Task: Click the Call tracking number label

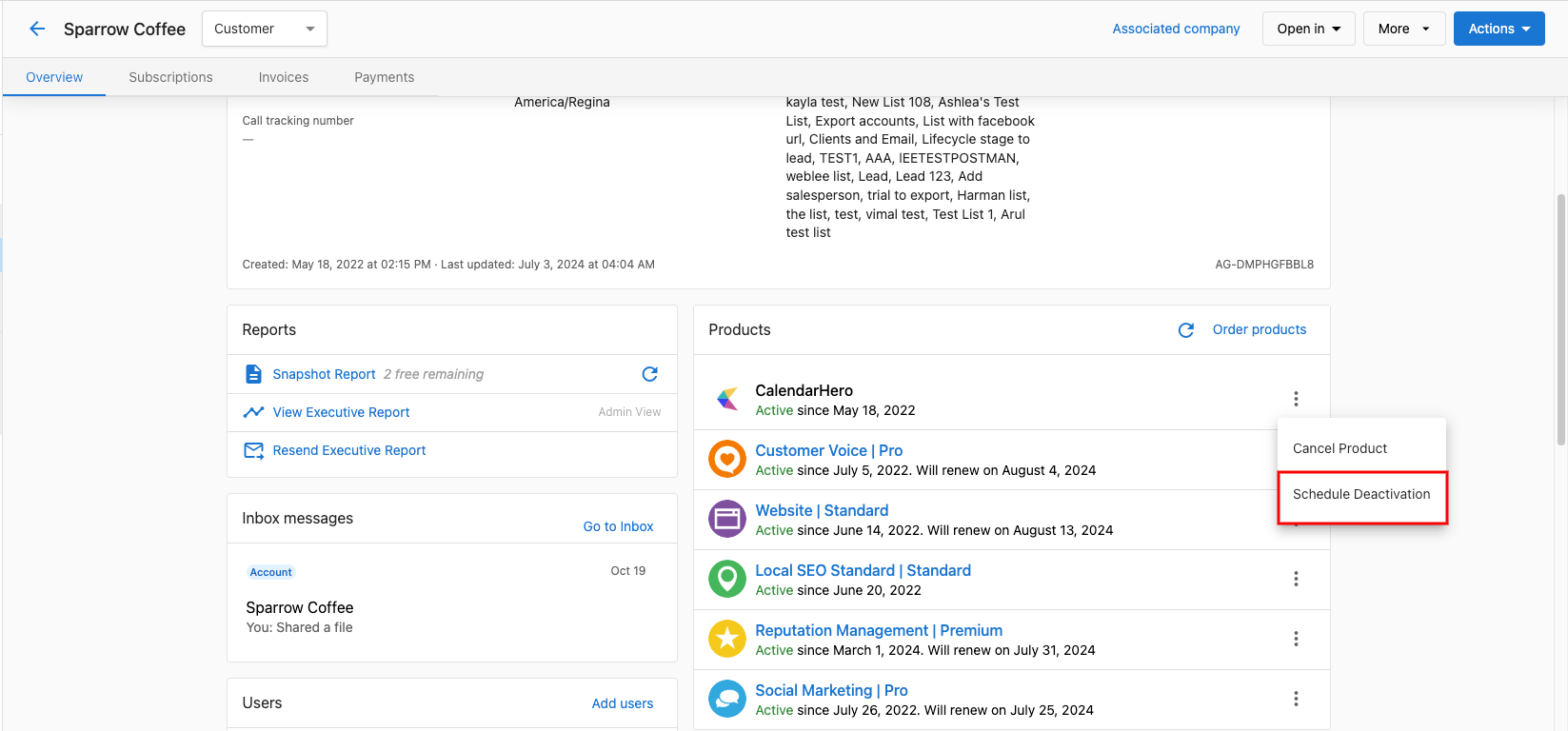Action: click(x=298, y=121)
